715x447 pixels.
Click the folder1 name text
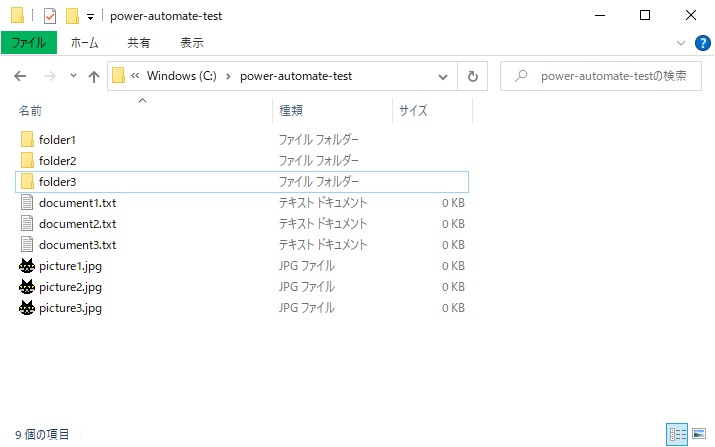[x=57, y=140]
